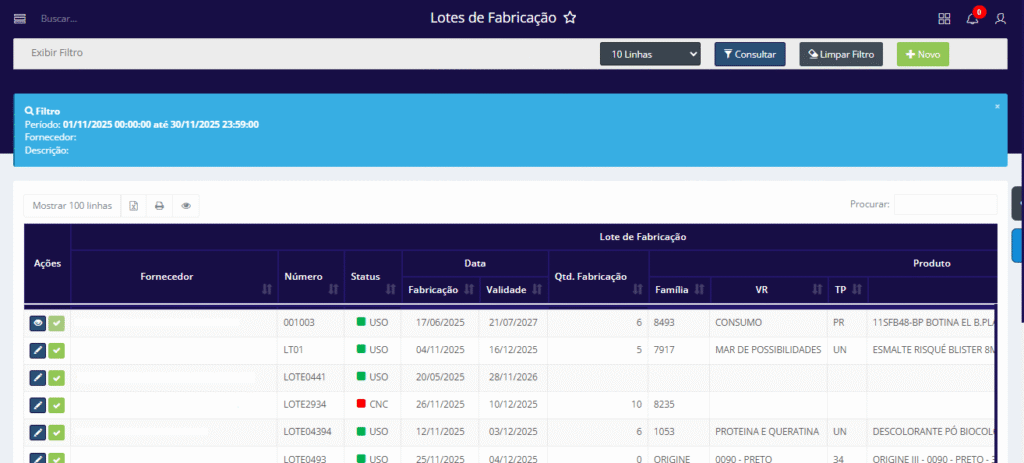Check the green confirm box for LOTE0441
The height and width of the screenshot is (463, 1024).
(x=57, y=378)
